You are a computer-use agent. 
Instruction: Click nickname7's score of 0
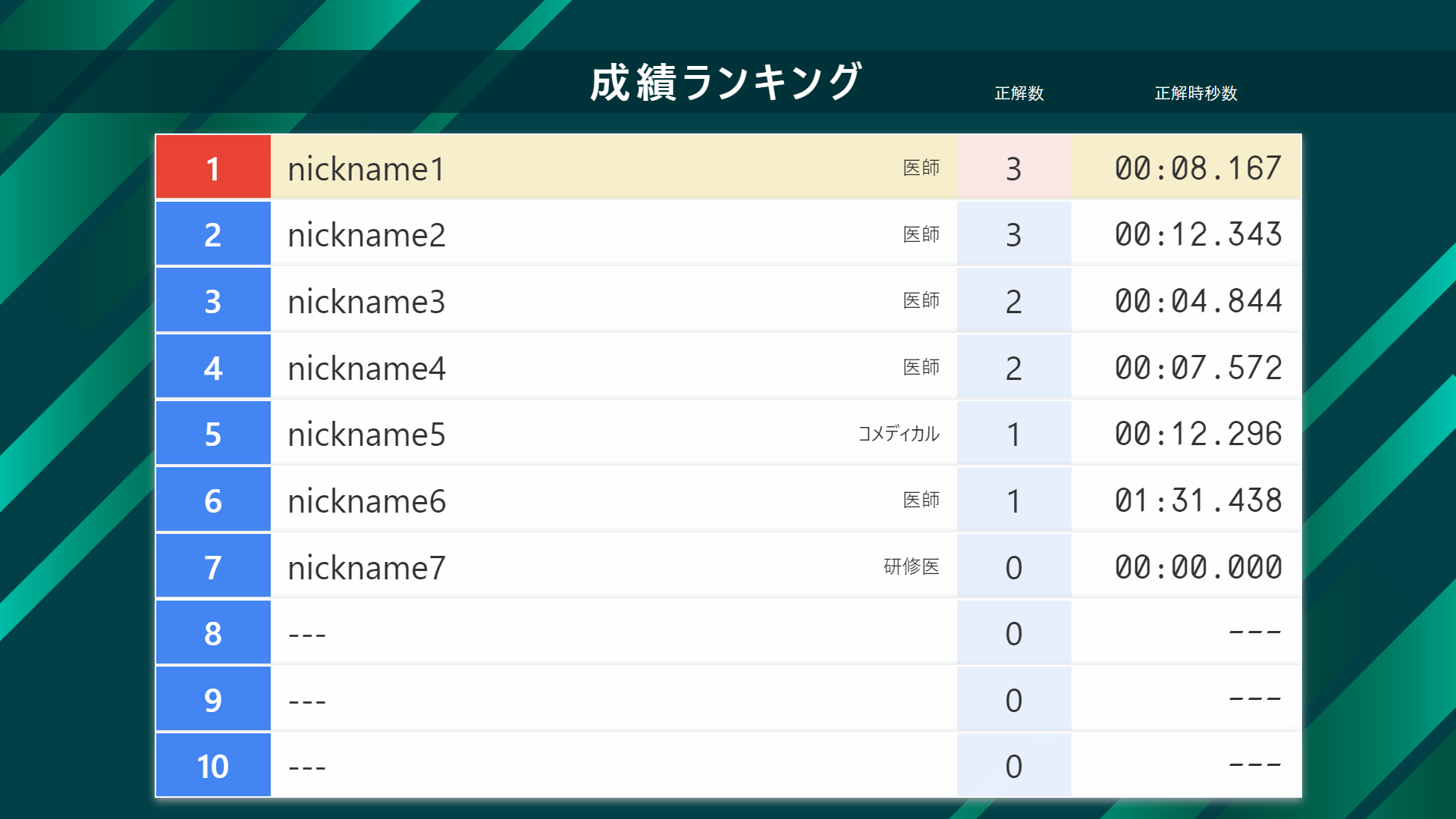pyautogui.click(x=1013, y=567)
